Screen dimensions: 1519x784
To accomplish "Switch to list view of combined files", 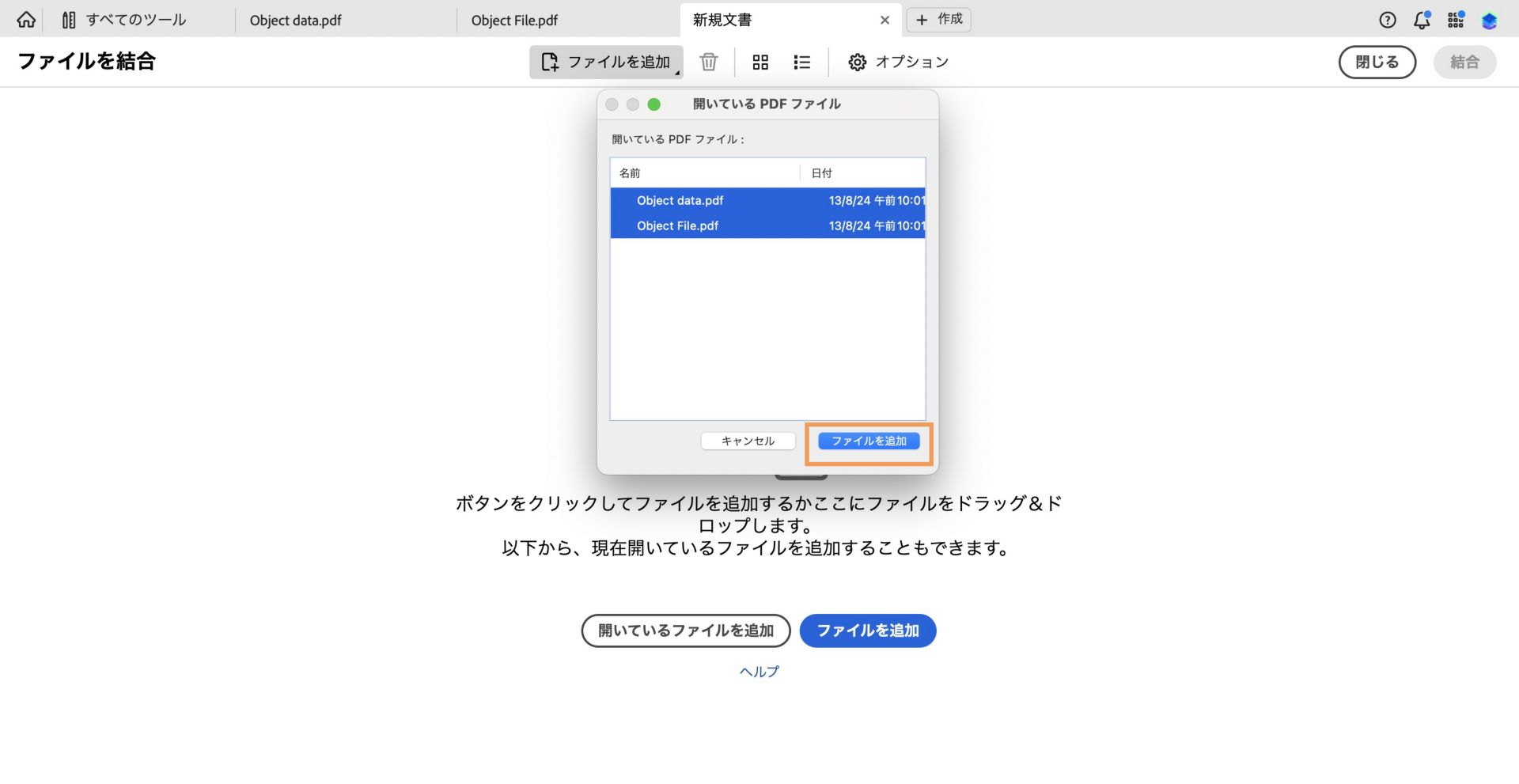I will pyautogui.click(x=801, y=62).
